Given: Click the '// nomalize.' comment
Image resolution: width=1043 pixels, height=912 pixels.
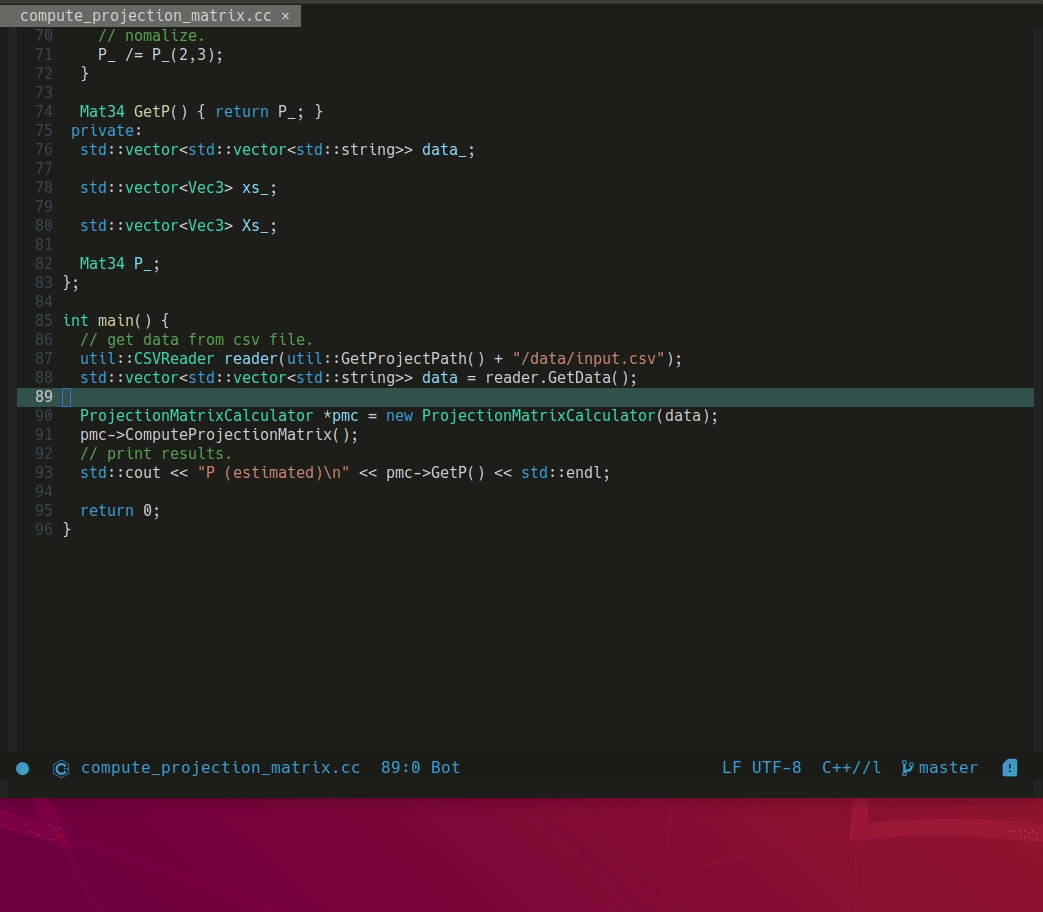Looking at the screenshot, I should tap(152, 36).
